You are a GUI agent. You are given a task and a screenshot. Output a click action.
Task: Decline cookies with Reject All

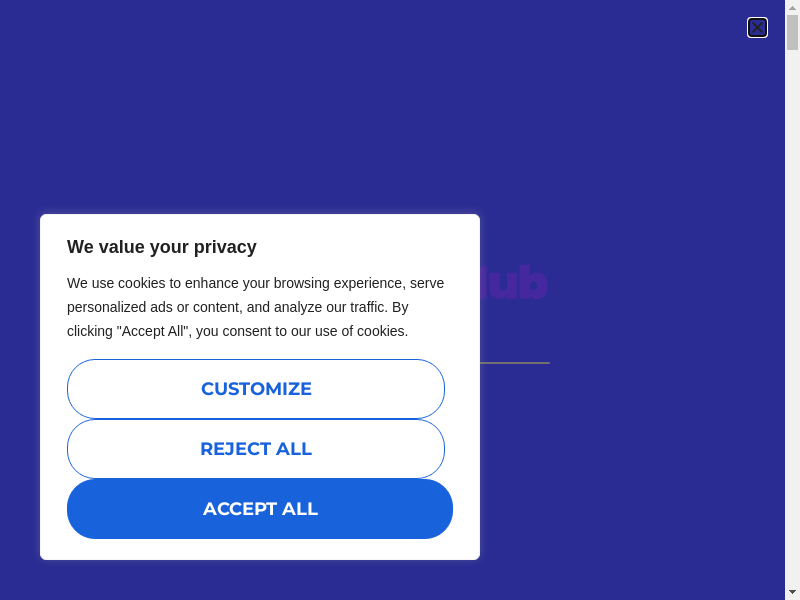256,449
